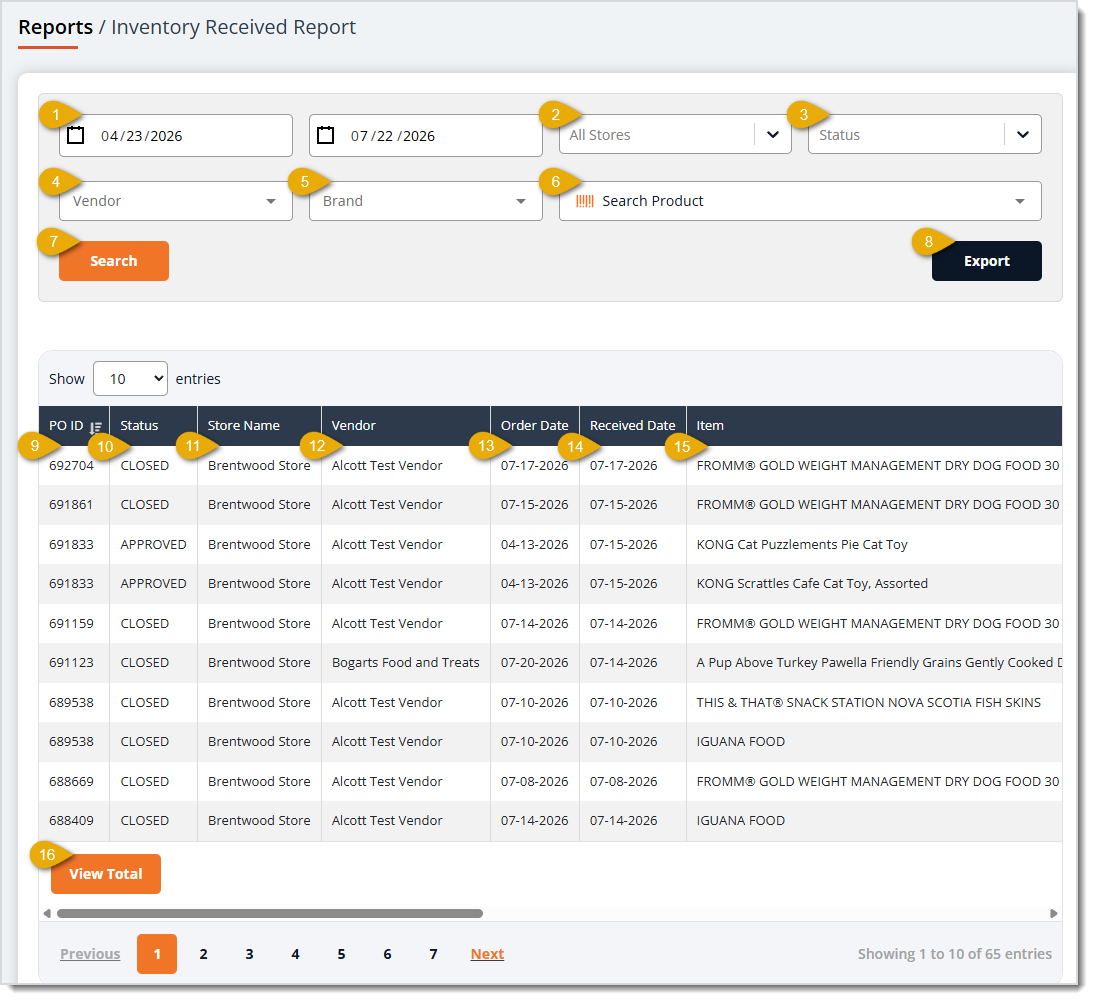
Task: Click PO ID 691159
Action: pyautogui.click(x=71, y=624)
